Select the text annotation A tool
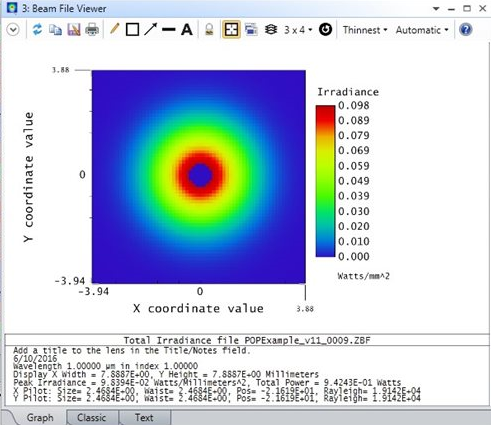This screenshot has width=491, height=425. pos(187,30)
